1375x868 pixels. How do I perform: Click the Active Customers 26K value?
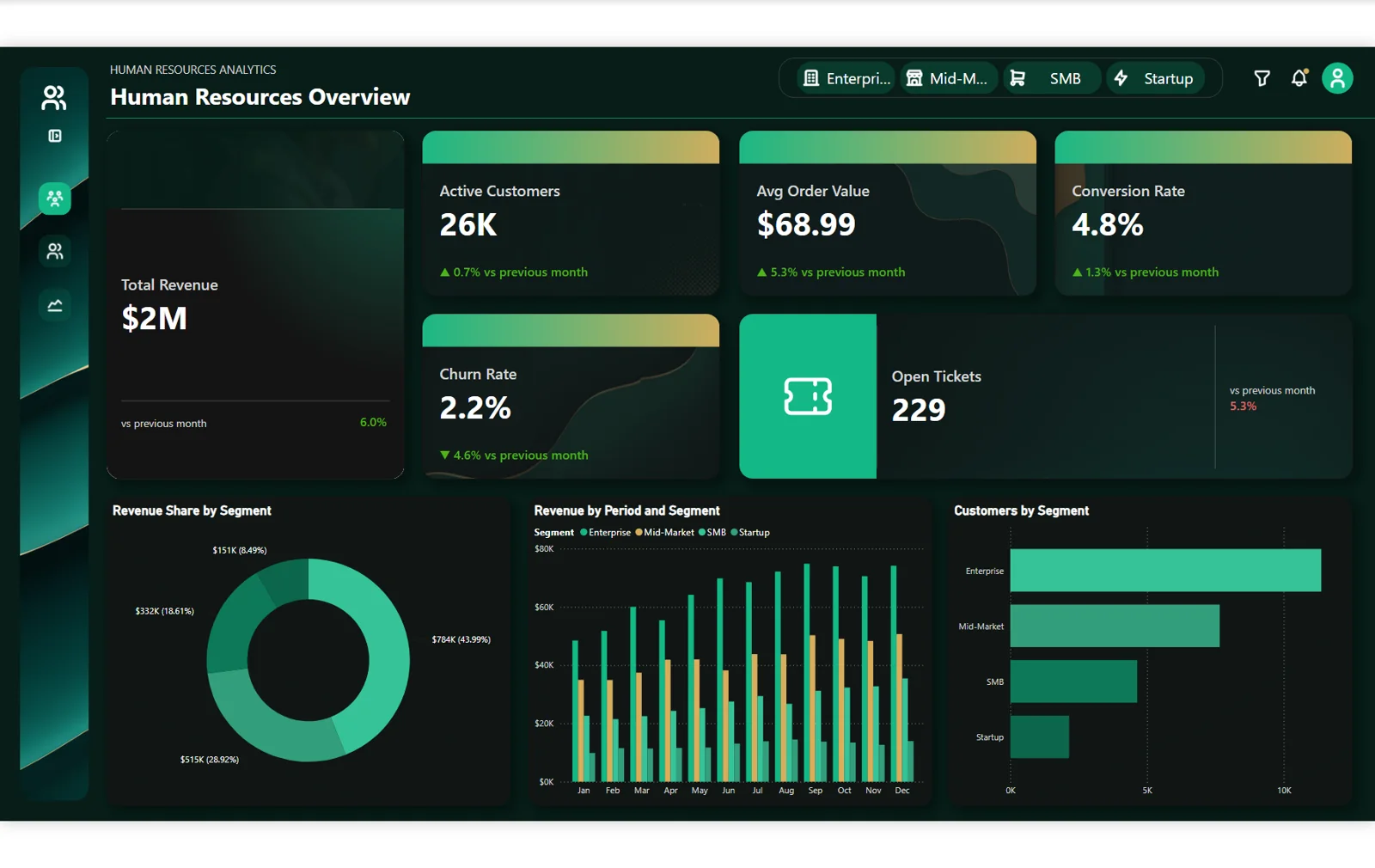tap(468, 225)
